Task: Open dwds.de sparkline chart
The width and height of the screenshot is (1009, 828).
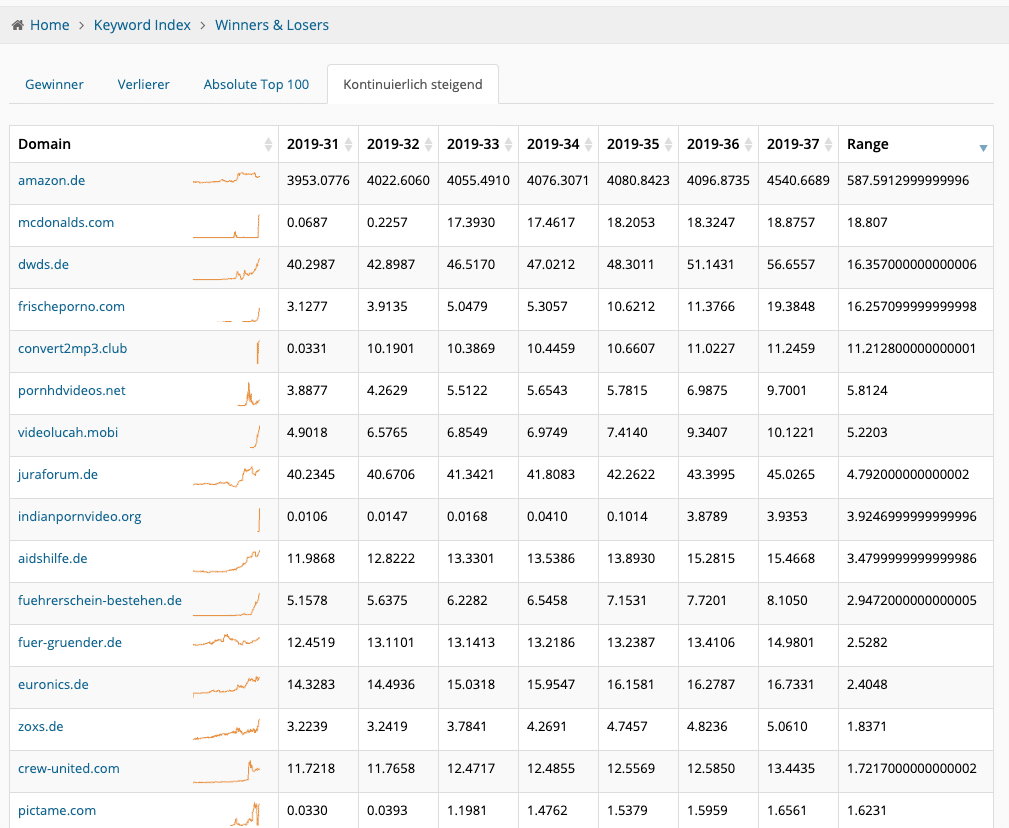Action: pos(227,270)
